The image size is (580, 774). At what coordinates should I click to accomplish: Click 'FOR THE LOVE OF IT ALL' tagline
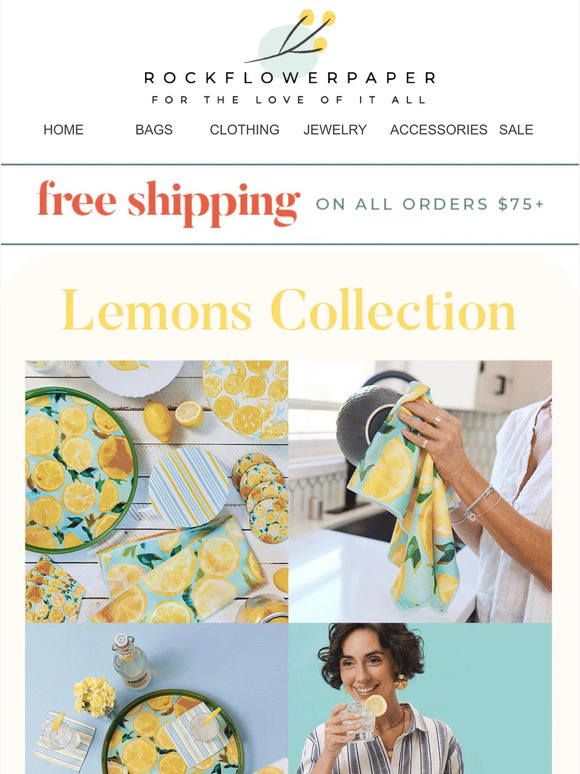(289, 100)
